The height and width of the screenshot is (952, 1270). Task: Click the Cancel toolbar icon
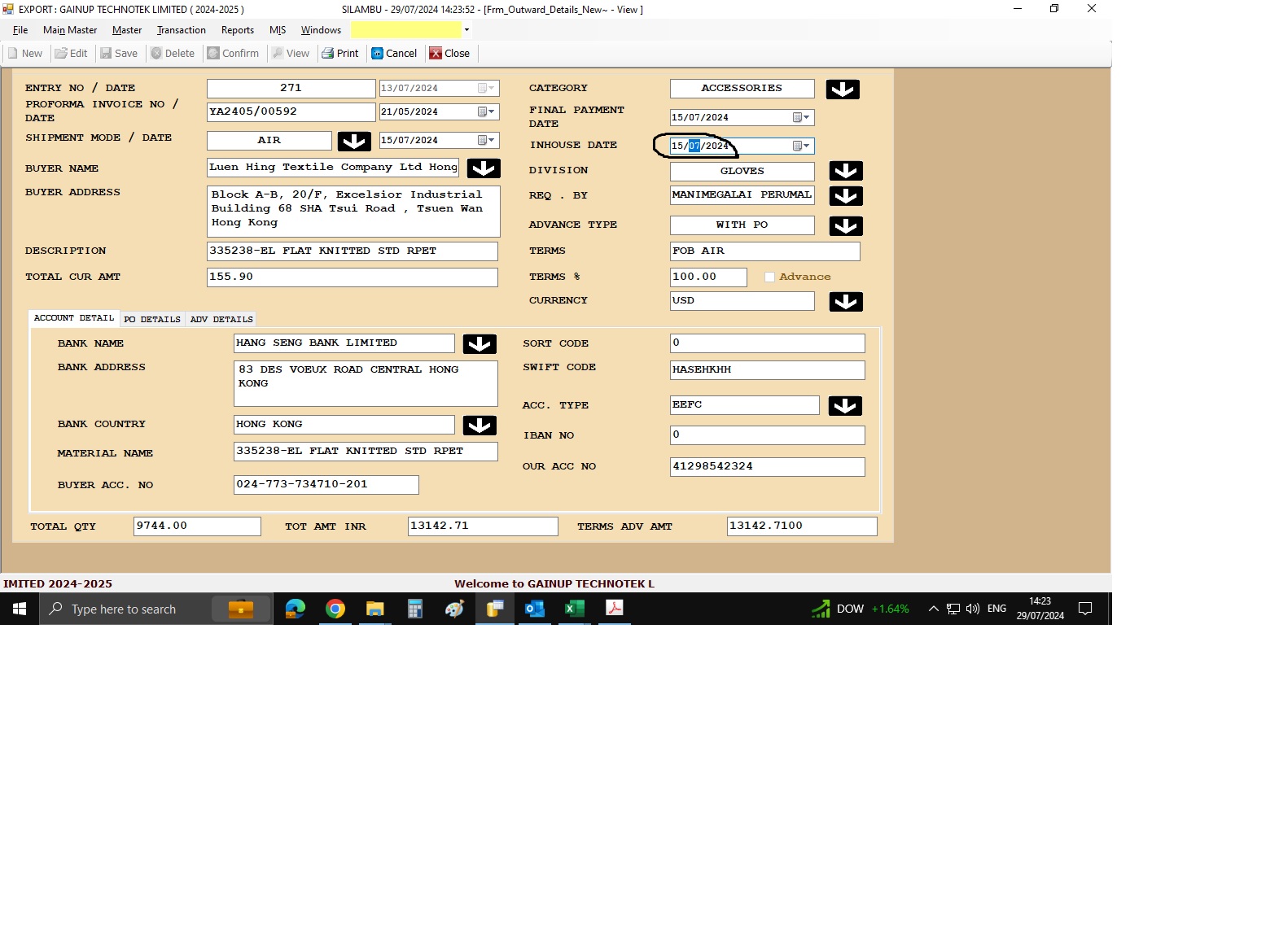pyautogui.click(x=378, y=54)
